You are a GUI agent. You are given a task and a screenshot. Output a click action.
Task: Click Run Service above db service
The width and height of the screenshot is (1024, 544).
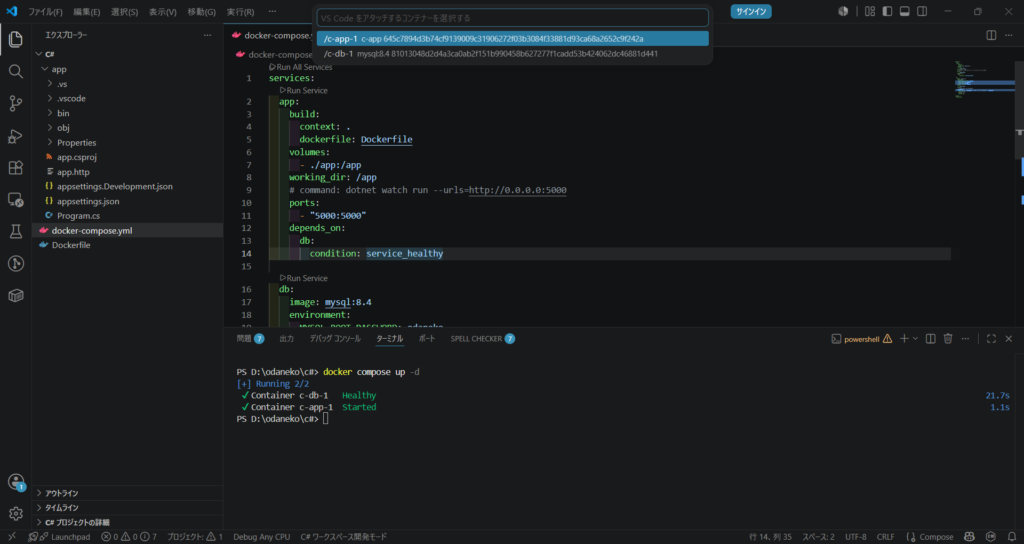304,278
